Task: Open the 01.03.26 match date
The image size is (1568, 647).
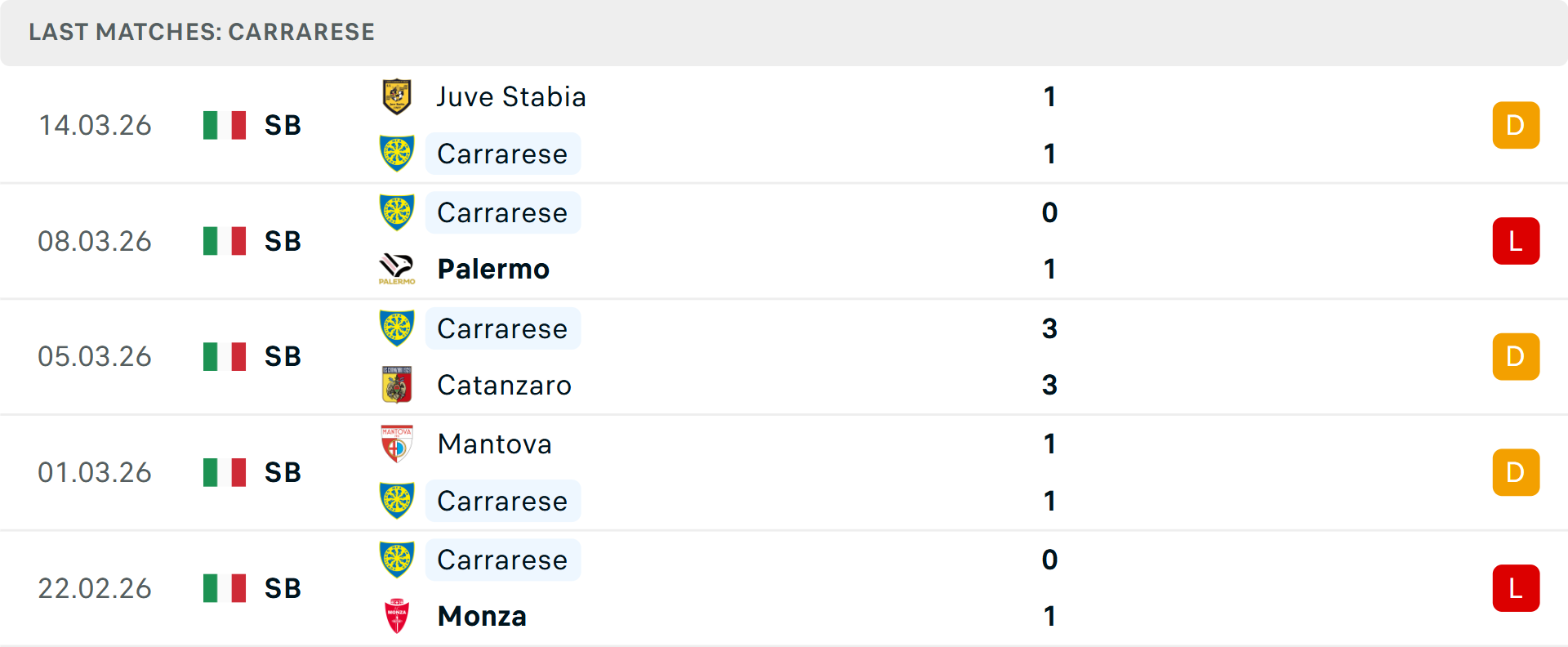Action: [x=95, y=472]
